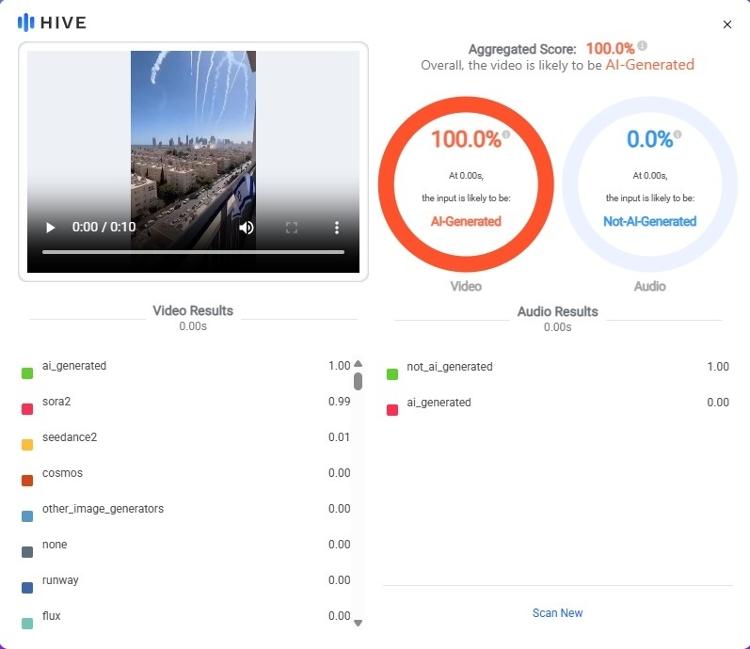
Task: Click the video playback time 0:00 / 0:10
Action: point(104,227)
